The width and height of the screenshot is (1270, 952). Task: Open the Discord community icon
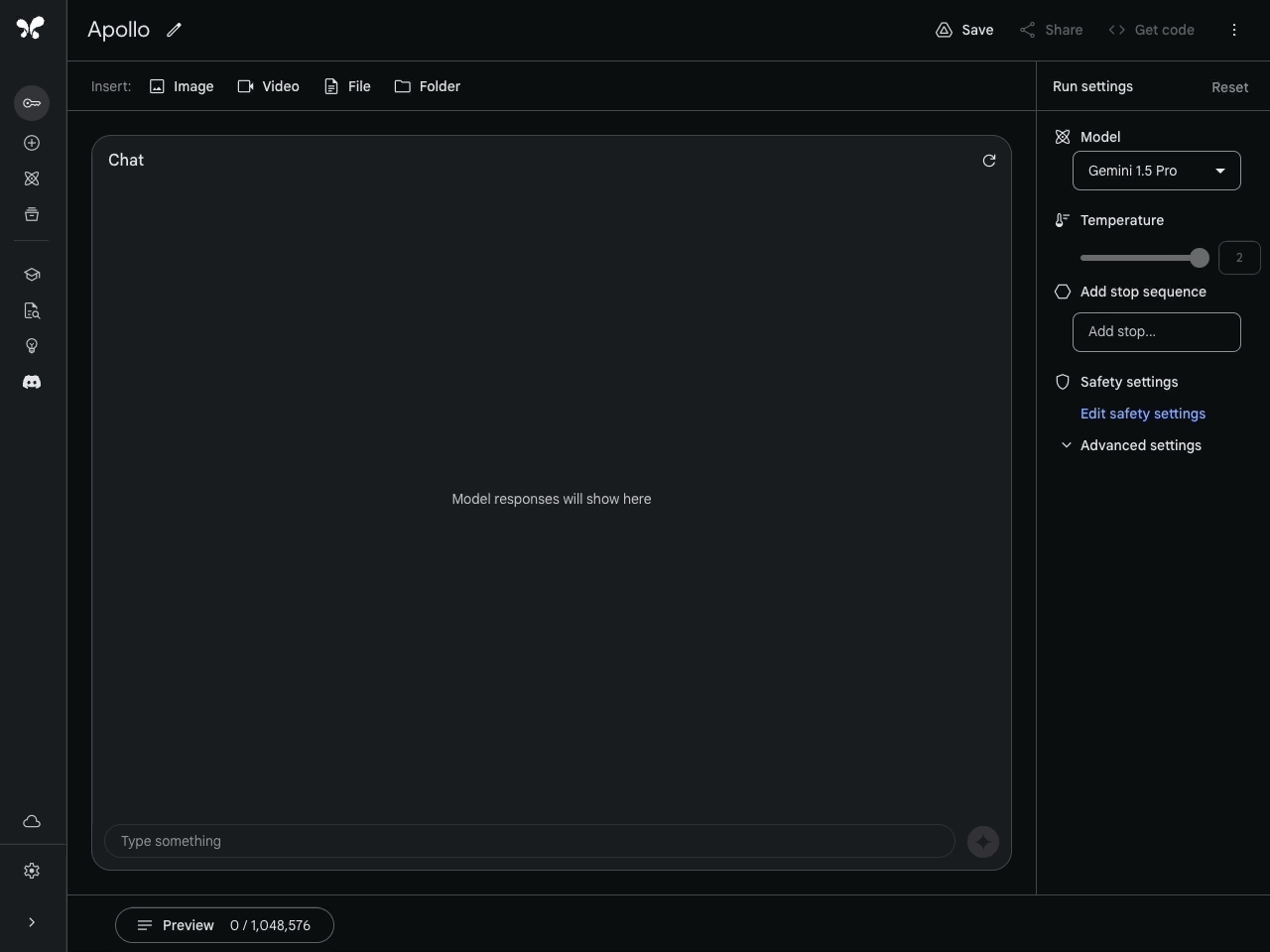(x=32, y=382)
